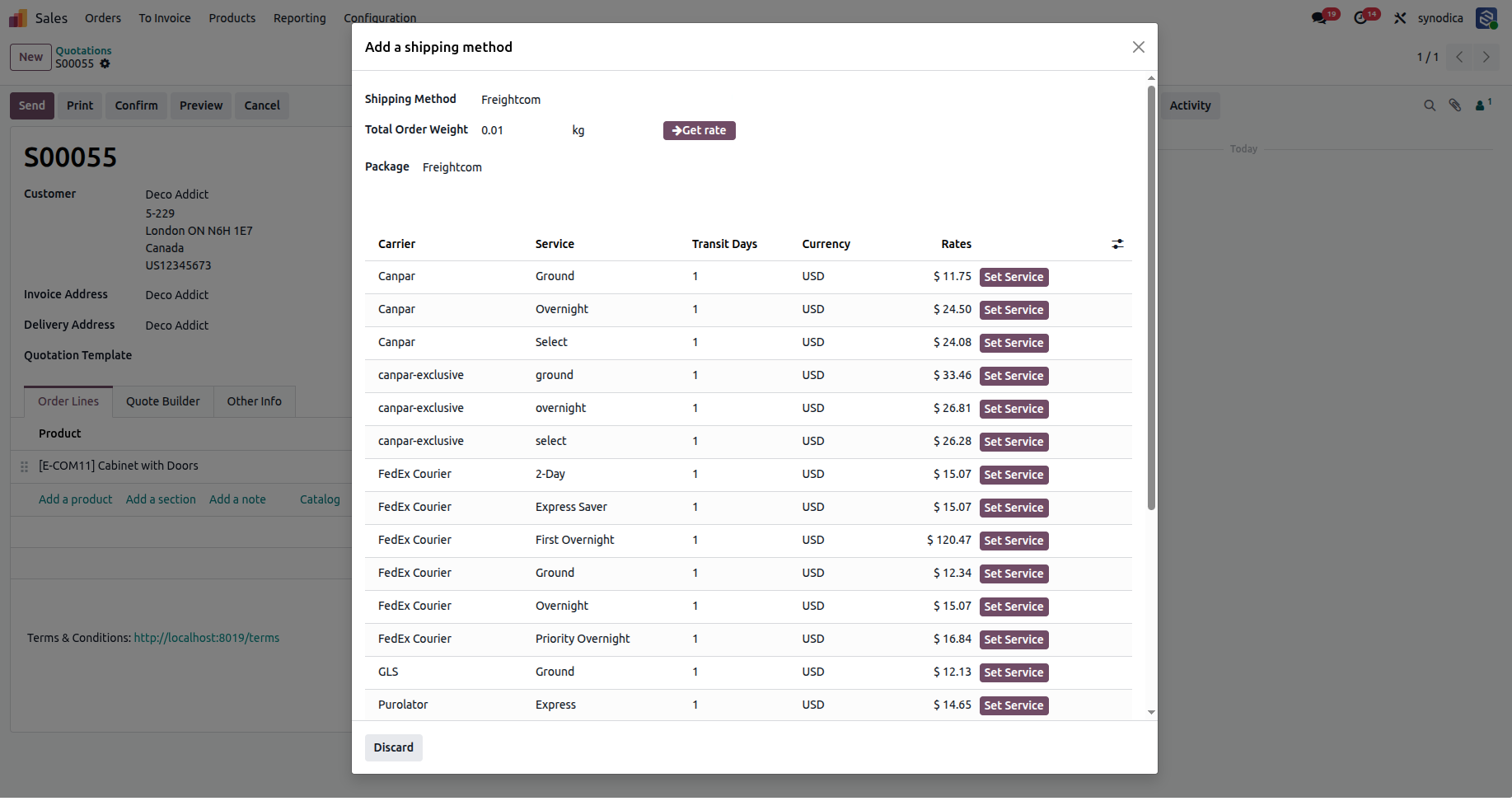Set Service for FedEx Courier Ground

(x=1013, y=574)
